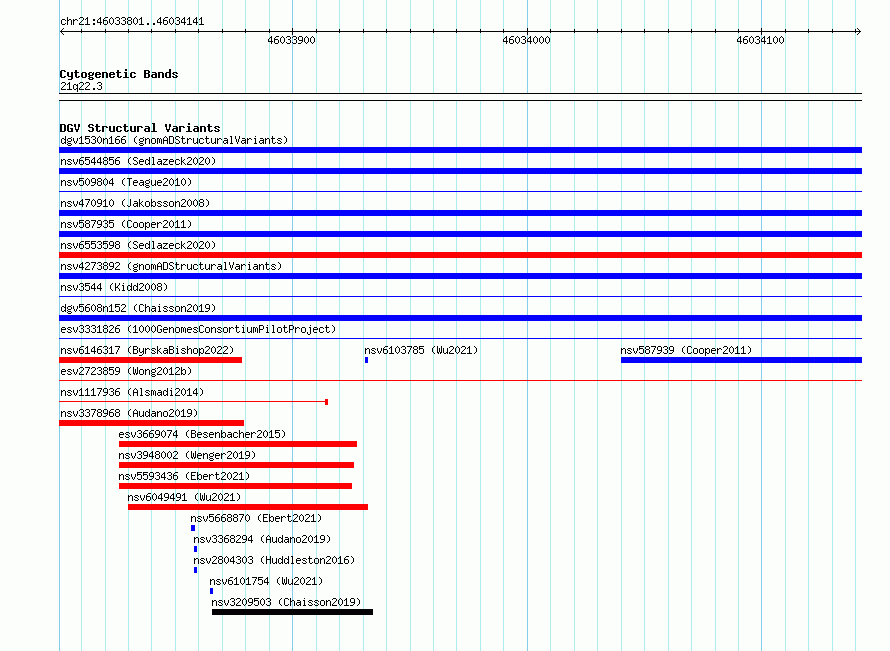Click the Cytogenetic Bands track title

point(119,74)
